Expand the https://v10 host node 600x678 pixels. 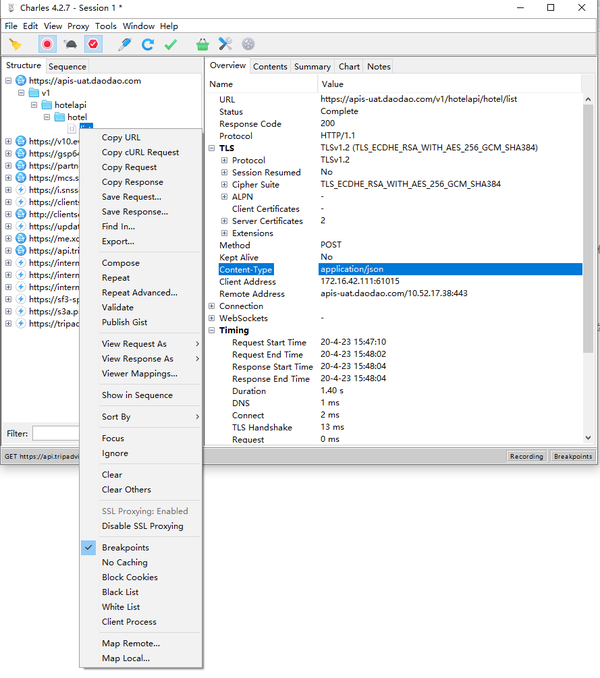pos(8,141)
